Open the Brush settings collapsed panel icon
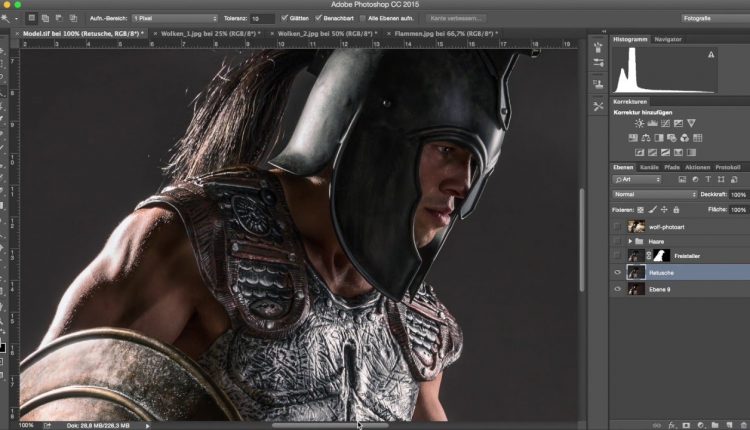750x430 pixels. 598,63
